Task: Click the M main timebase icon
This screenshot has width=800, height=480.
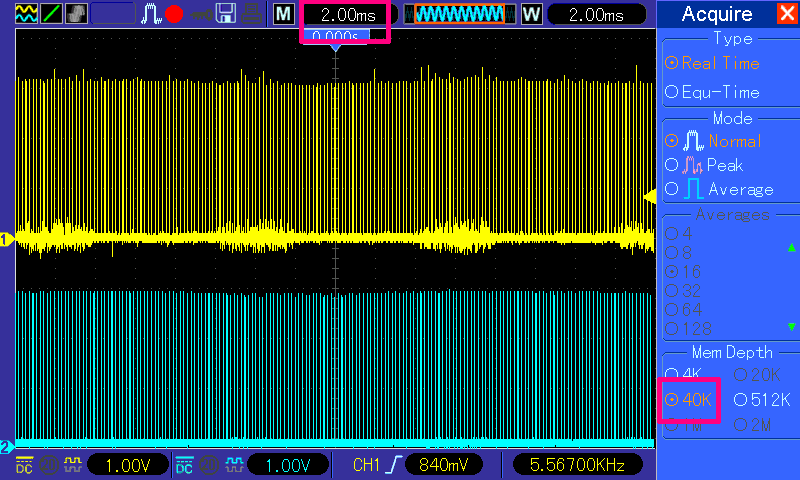Action: pos(284,15)
